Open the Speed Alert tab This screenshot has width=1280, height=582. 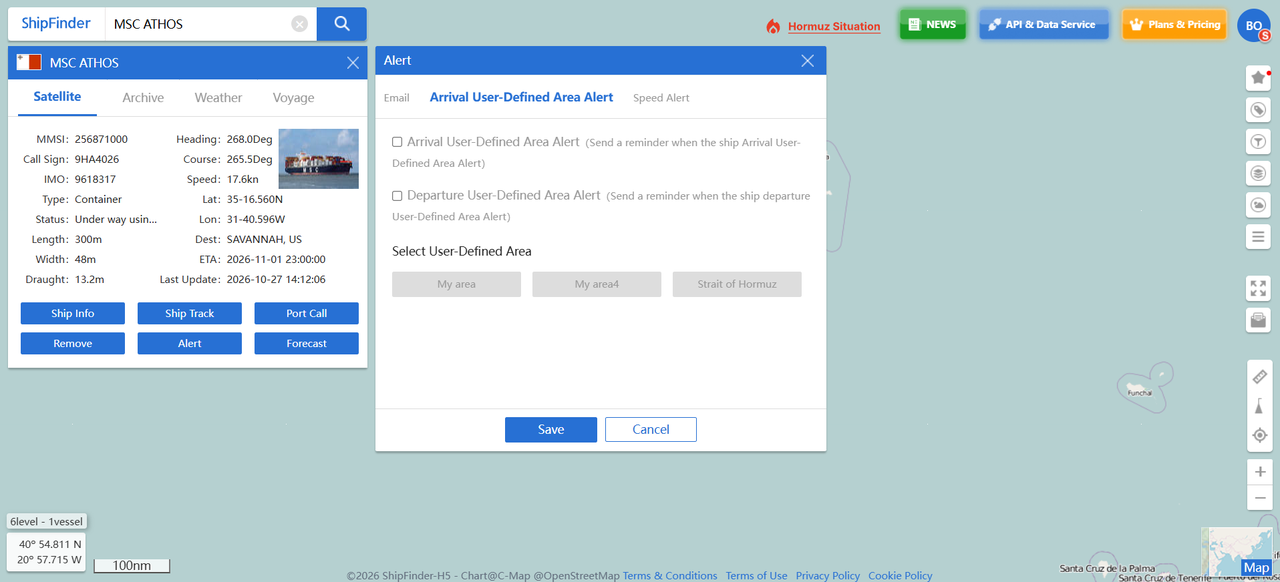tap(661, 98)
